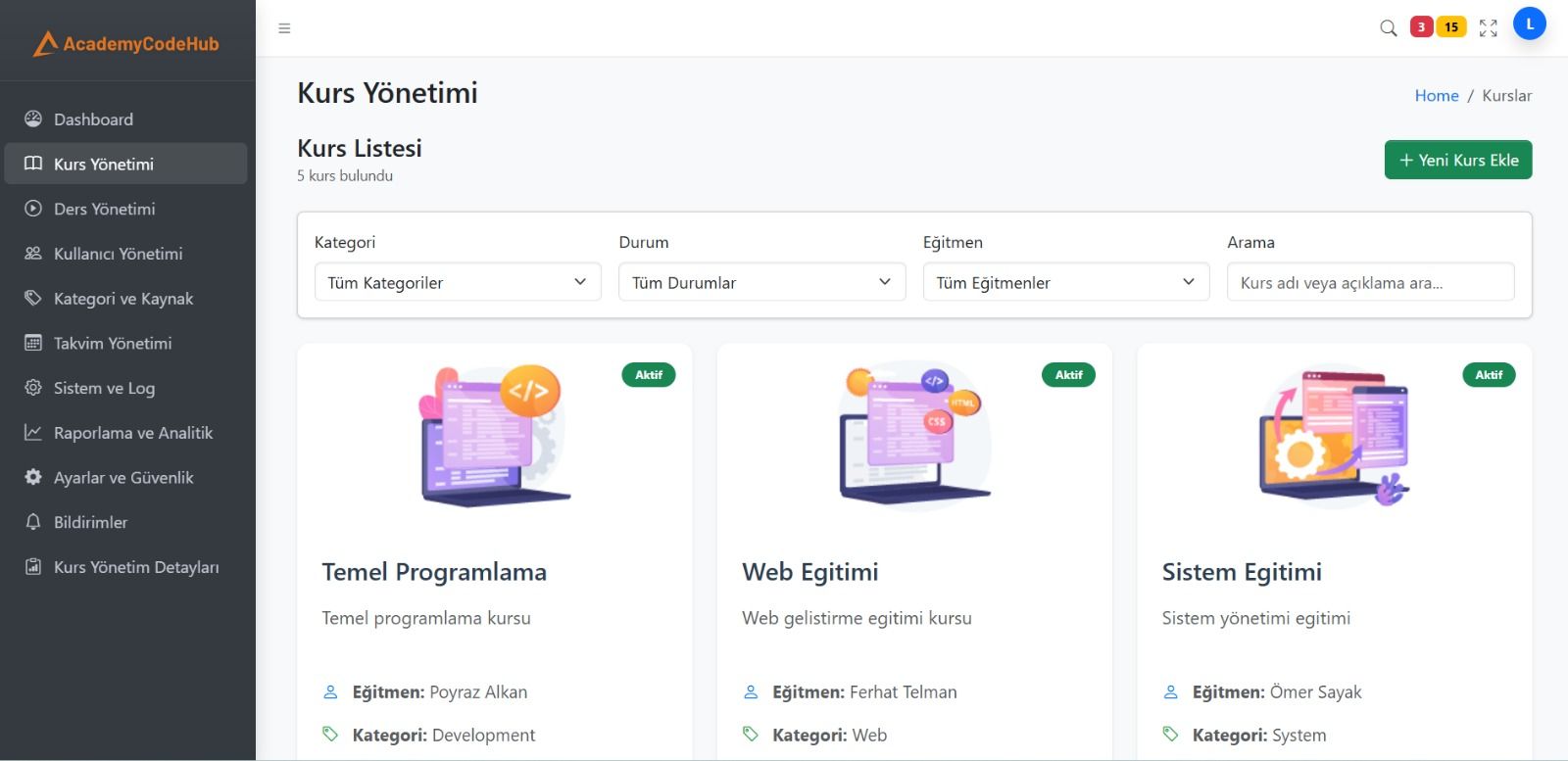This screenshot has width=1568, height=761.
Task: Expand the Tüm Eğitmenler instructor dropdown
Action: [x=1065, y=282]
